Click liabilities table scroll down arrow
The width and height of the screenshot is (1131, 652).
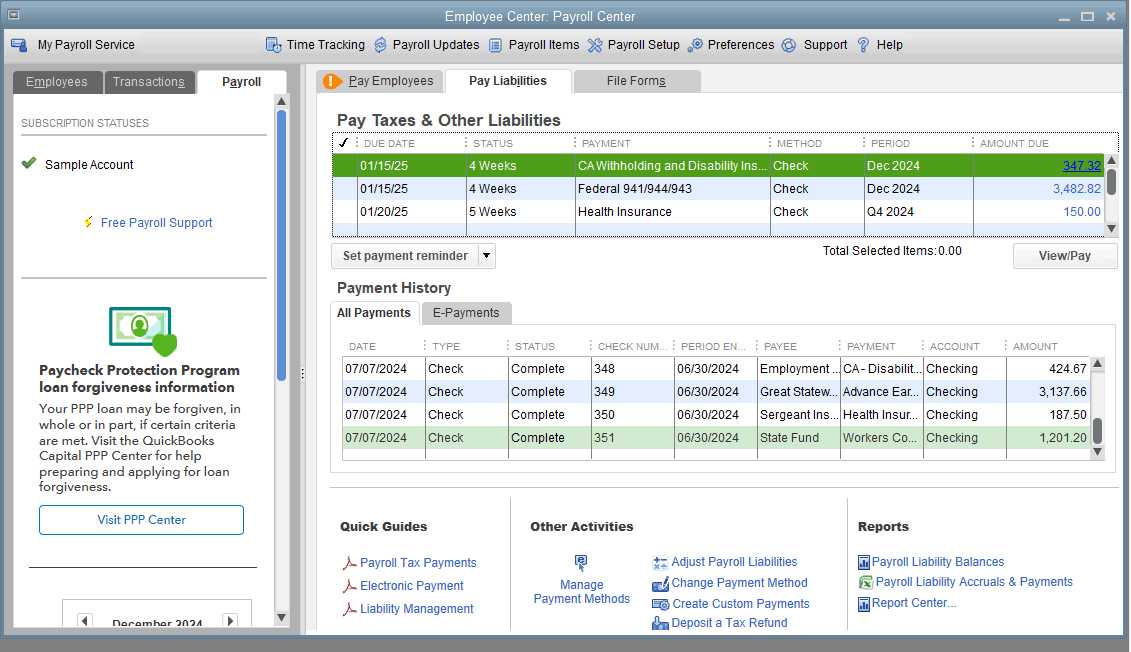pyautogui.click(x=1112, y=229)
